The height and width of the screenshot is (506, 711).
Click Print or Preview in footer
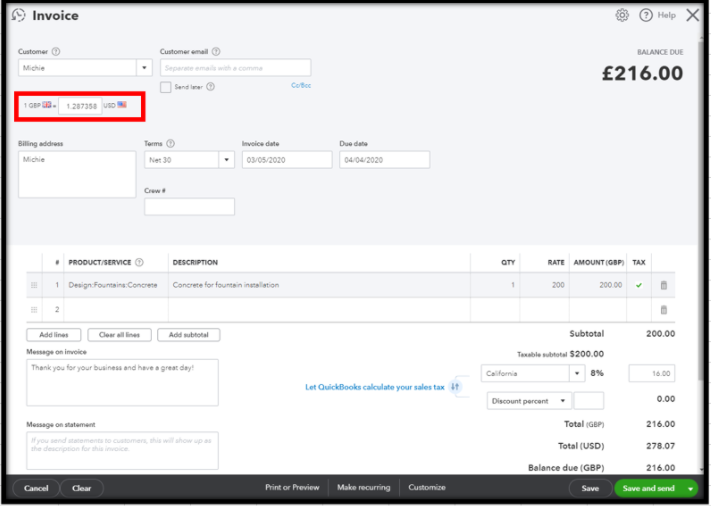pos(292,488)
